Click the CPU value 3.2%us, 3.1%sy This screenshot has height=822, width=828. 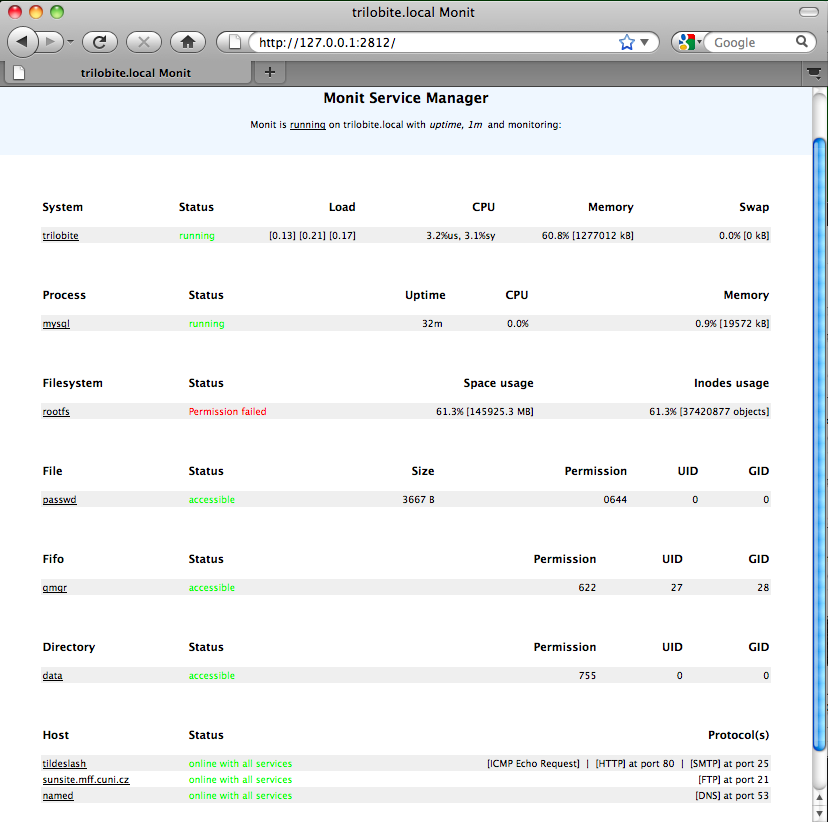point(460,235)
